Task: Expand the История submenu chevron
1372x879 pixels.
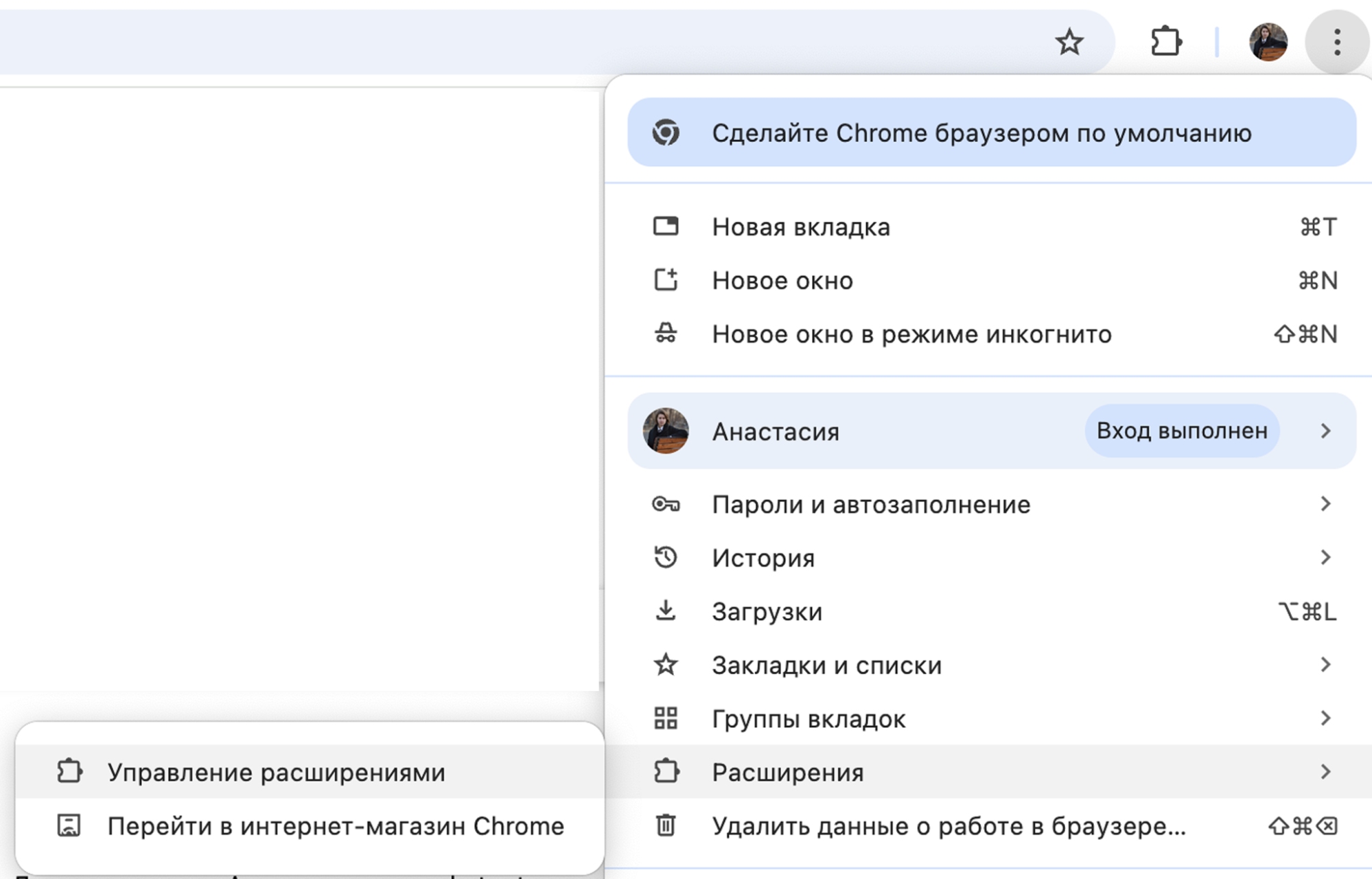Action: [x=1325, y=558]
